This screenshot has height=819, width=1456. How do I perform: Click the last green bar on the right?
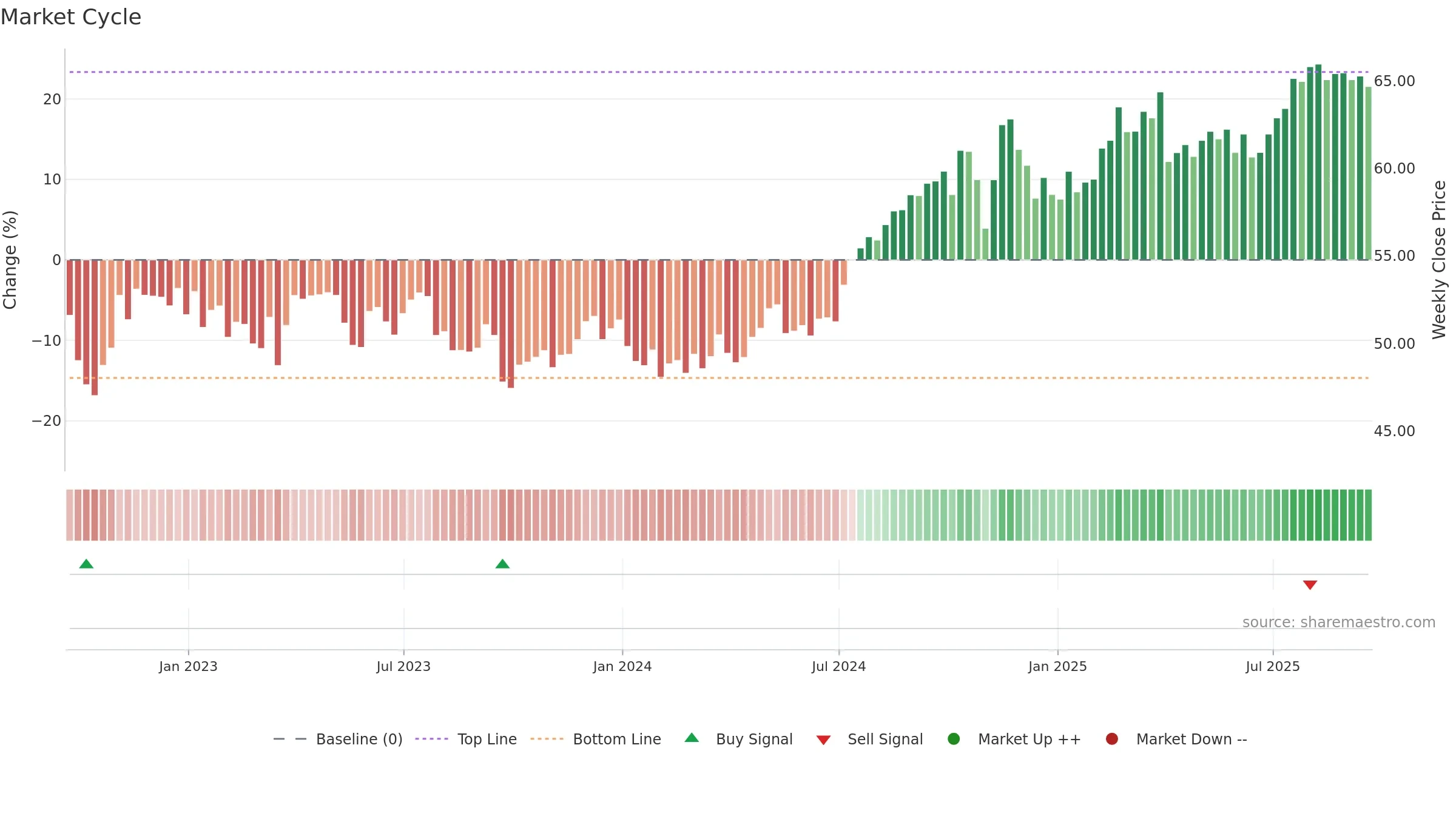tap(1368, 174)
